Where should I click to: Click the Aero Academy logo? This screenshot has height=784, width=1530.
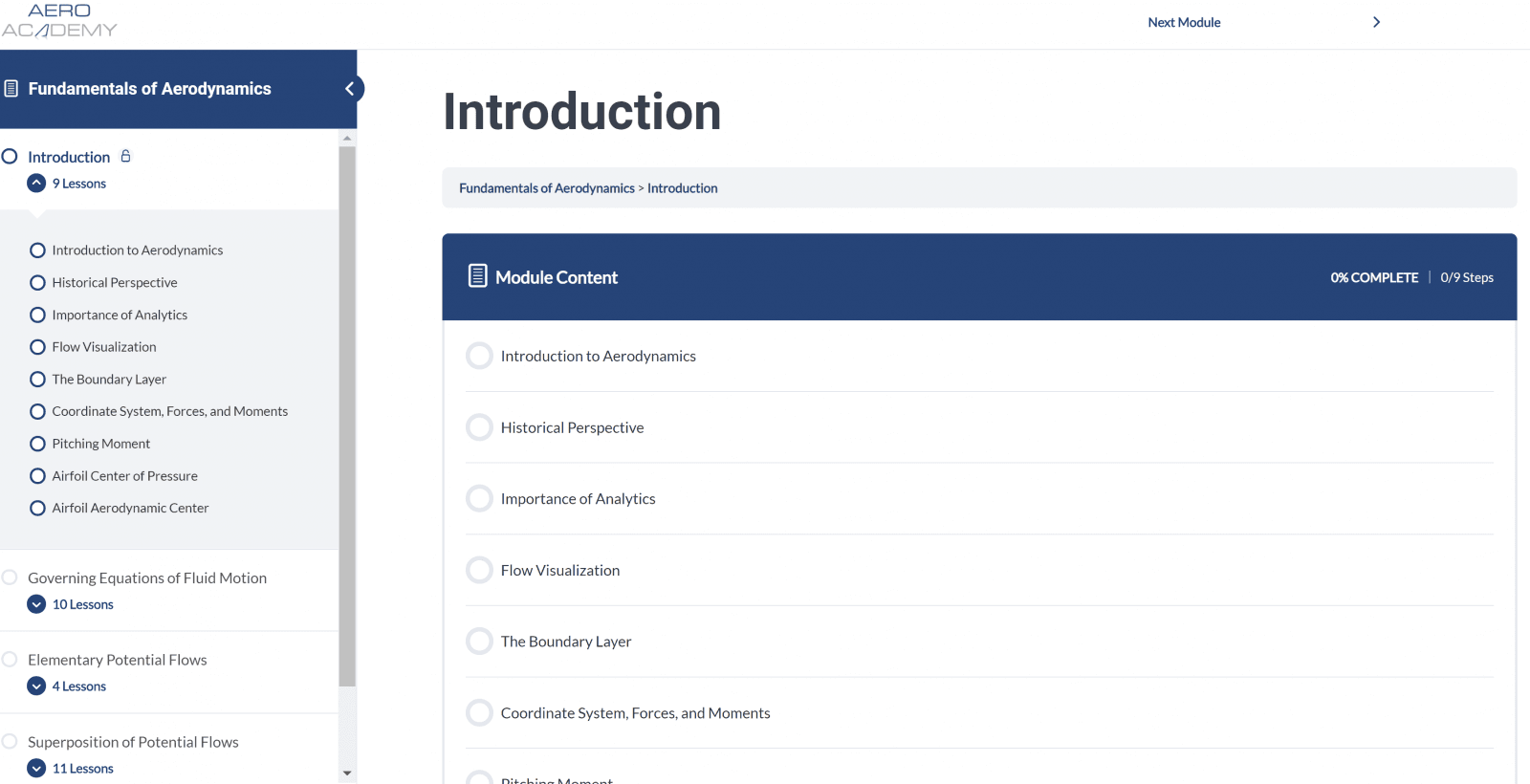59,20
